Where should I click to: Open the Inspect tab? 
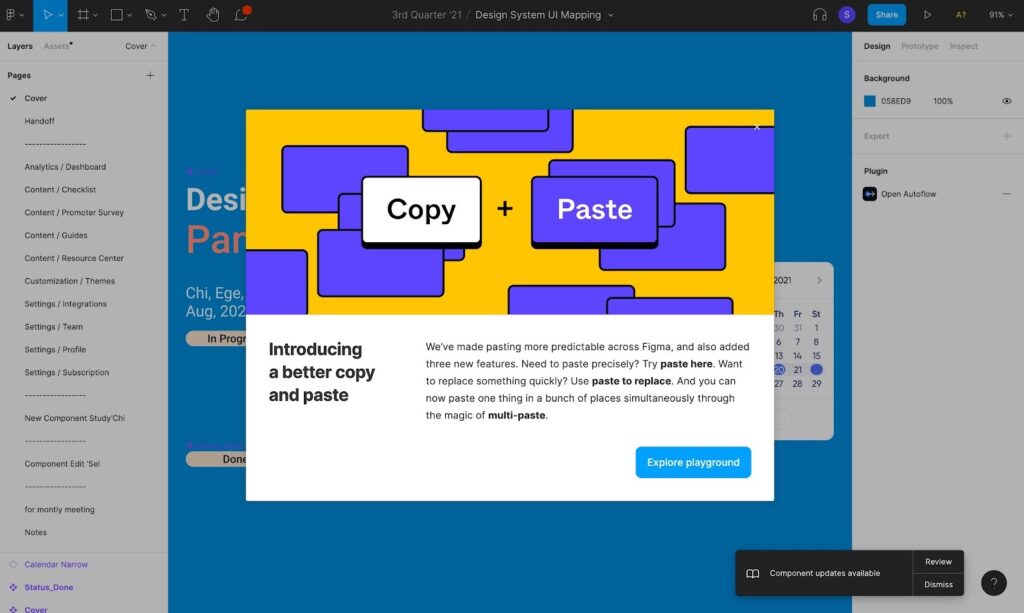tap(963, 45)
